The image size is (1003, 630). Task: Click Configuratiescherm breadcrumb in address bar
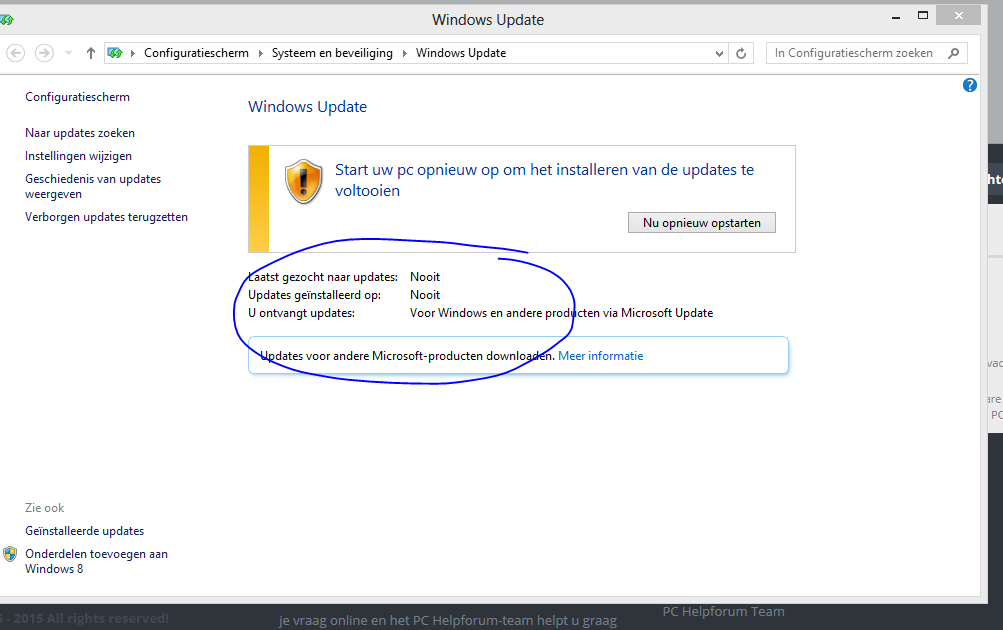[196, 53]
